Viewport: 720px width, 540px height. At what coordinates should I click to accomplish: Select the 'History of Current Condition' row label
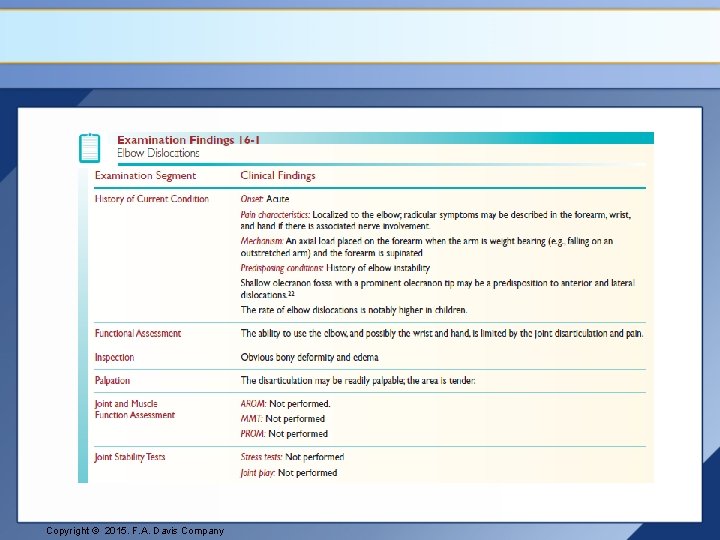coord(152,199)
